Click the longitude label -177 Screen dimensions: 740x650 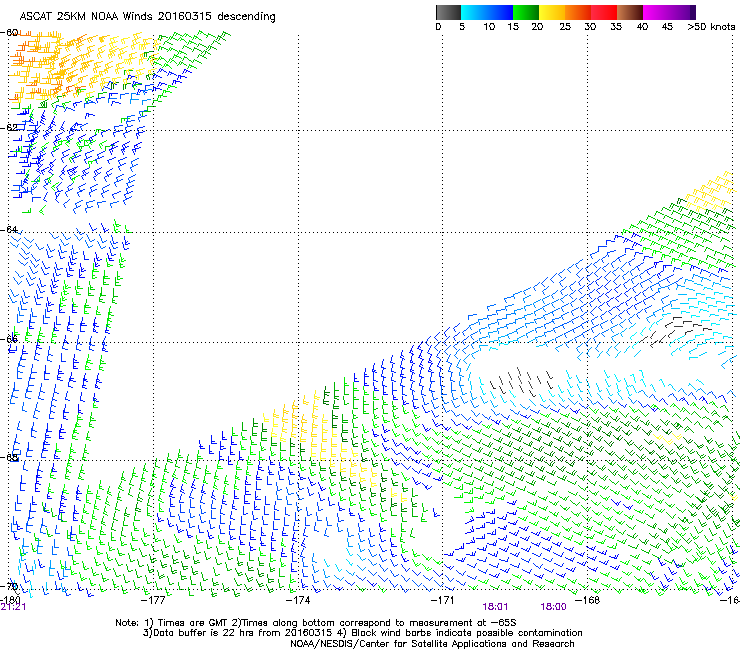(x=153, y=600)
